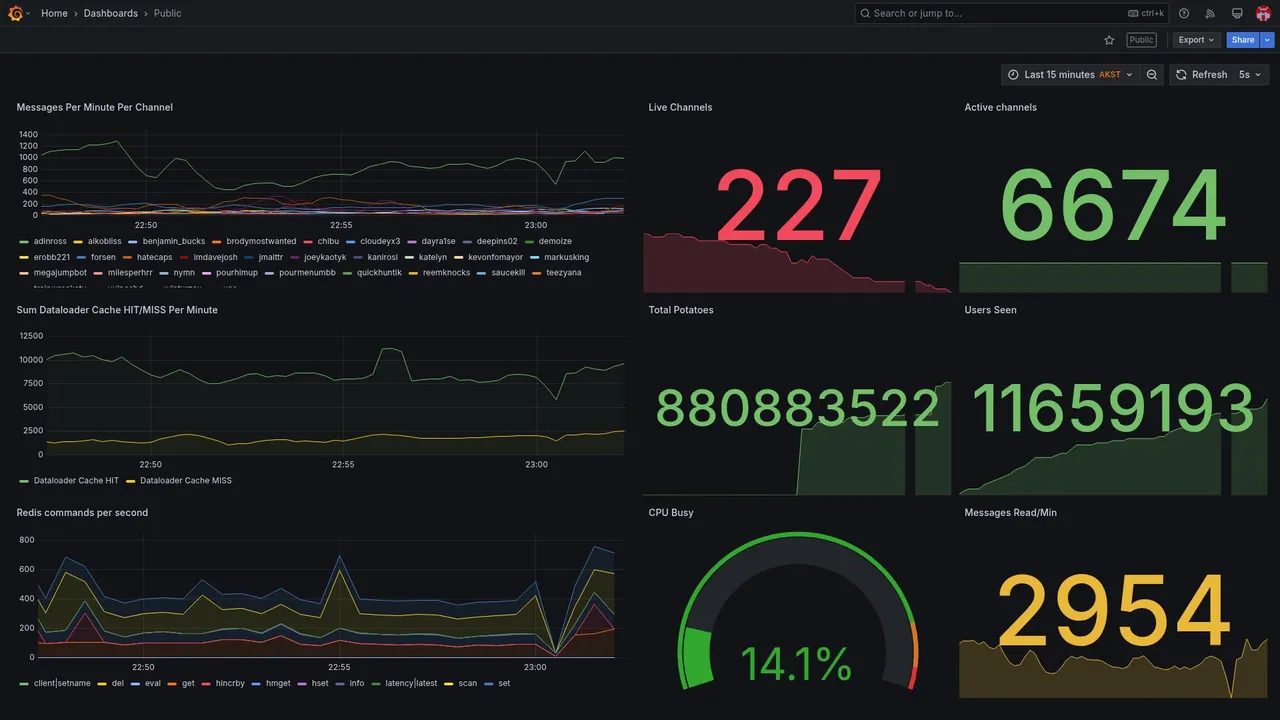The height and width of the screenshot is (720, 1280).
Task: Open the user profile avatar
Action: (1263, 13)
